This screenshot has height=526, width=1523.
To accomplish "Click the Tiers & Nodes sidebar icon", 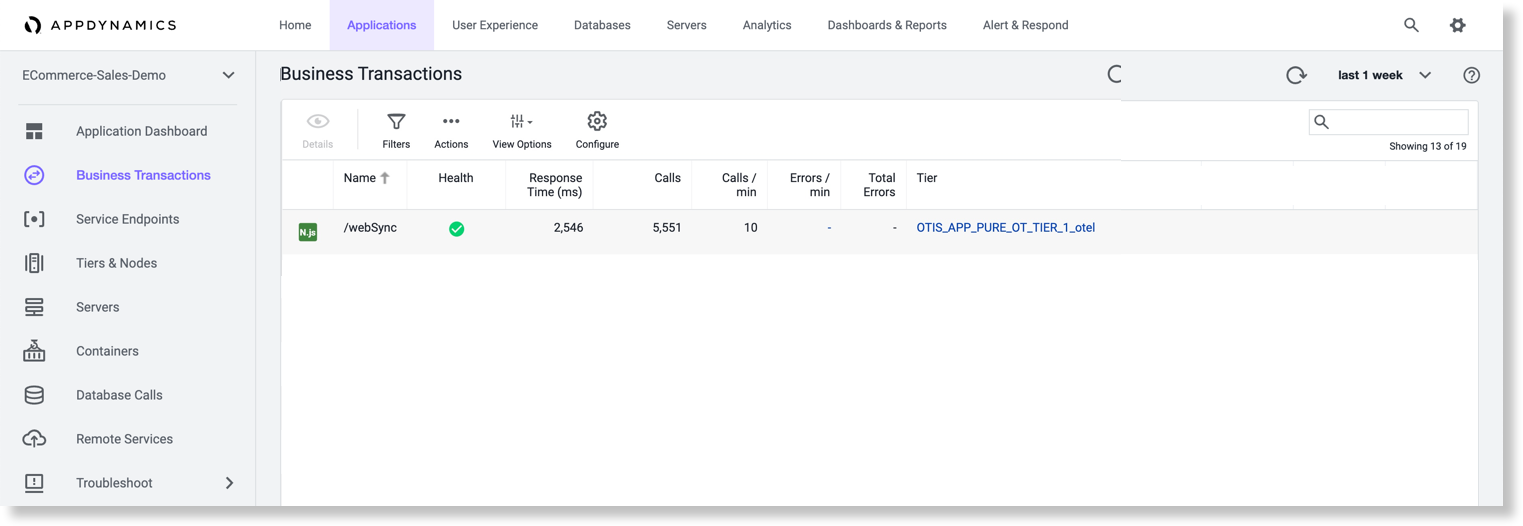I will coord(34,263).
